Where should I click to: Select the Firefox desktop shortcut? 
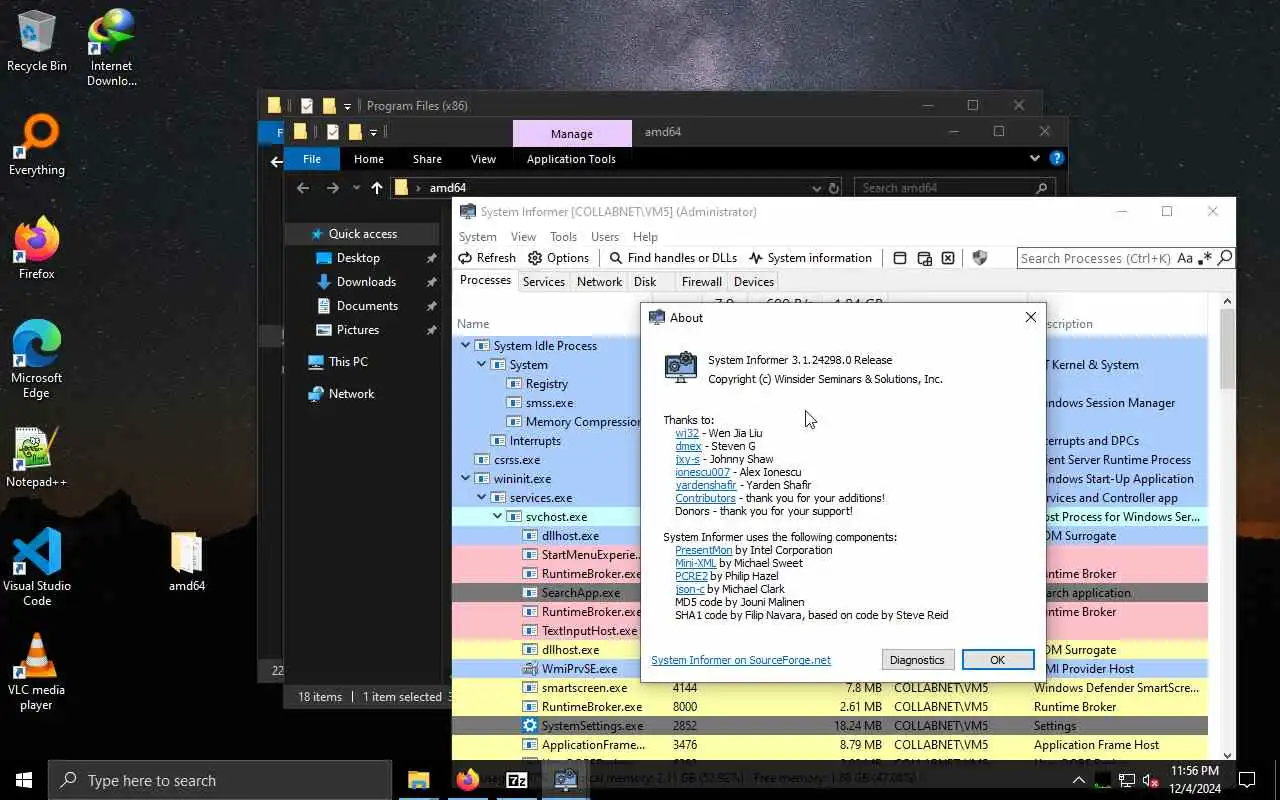(37, 249)
